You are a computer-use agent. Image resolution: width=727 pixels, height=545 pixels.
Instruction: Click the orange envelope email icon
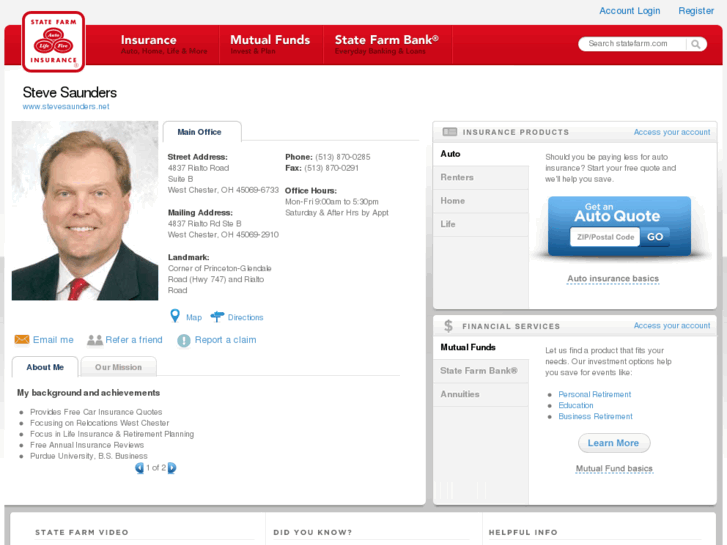click(x=22, y=340)
